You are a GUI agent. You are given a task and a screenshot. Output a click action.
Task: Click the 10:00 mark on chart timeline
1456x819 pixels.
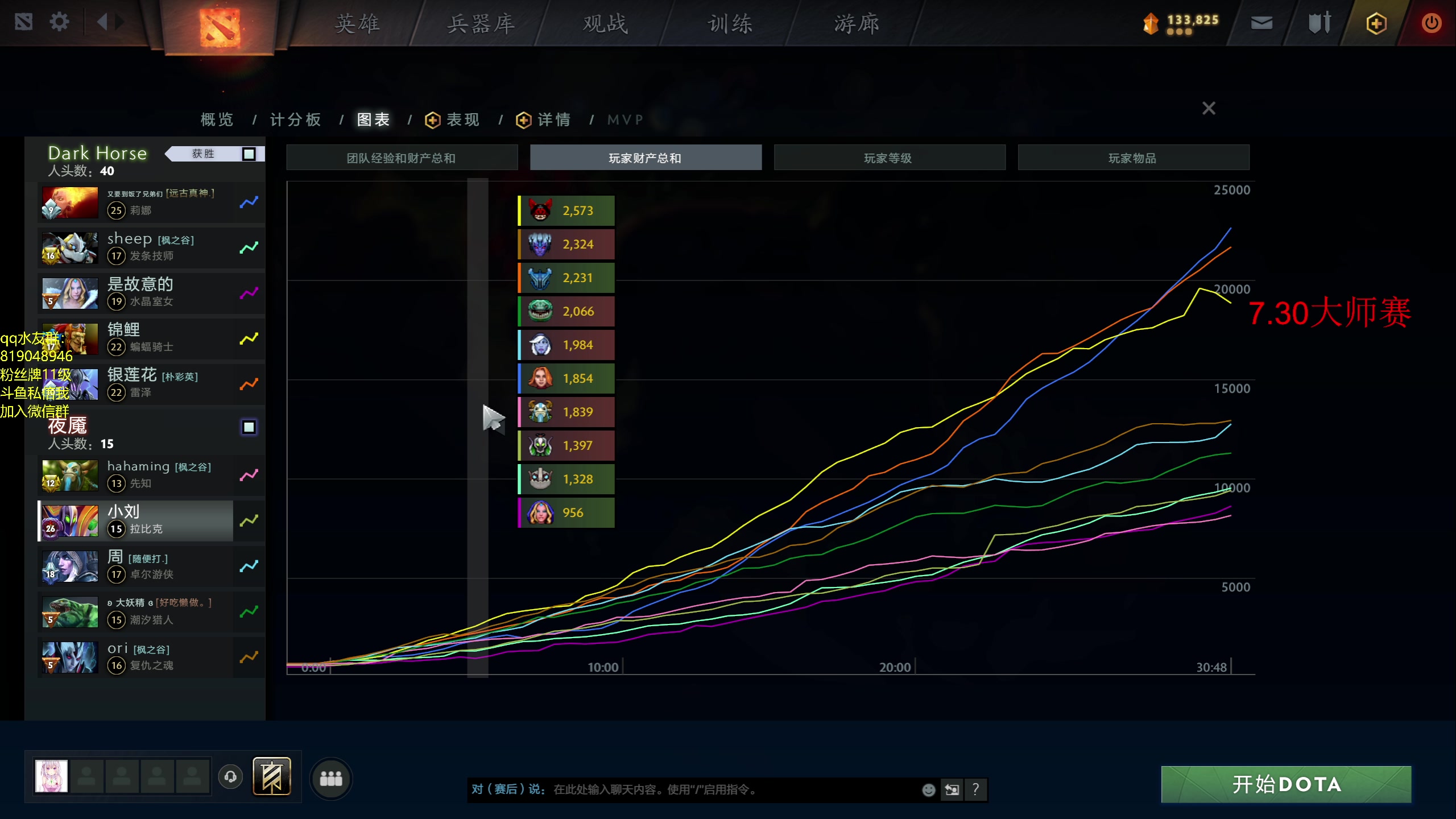coord(603,667)
